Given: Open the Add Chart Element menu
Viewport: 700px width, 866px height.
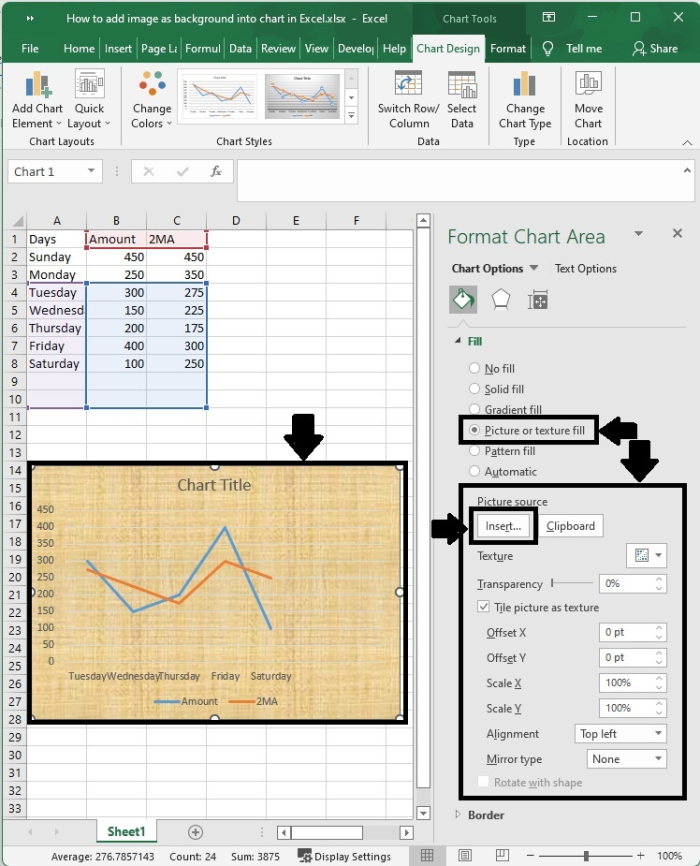Looking at the screenshot, I should (37, 99).
